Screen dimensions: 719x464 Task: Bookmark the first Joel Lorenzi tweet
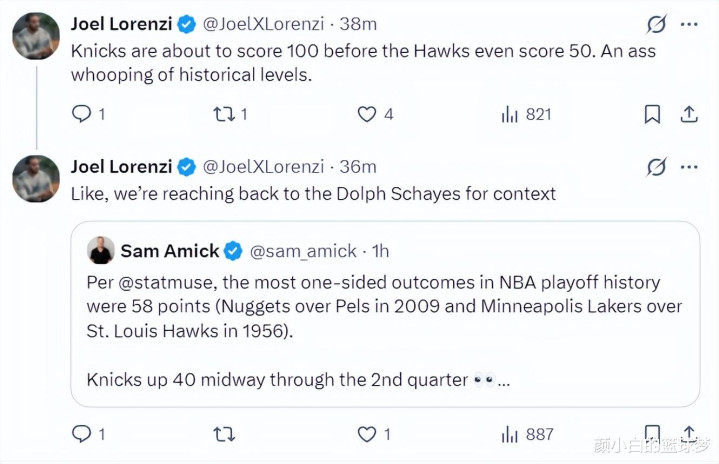(x=652, y=114)
